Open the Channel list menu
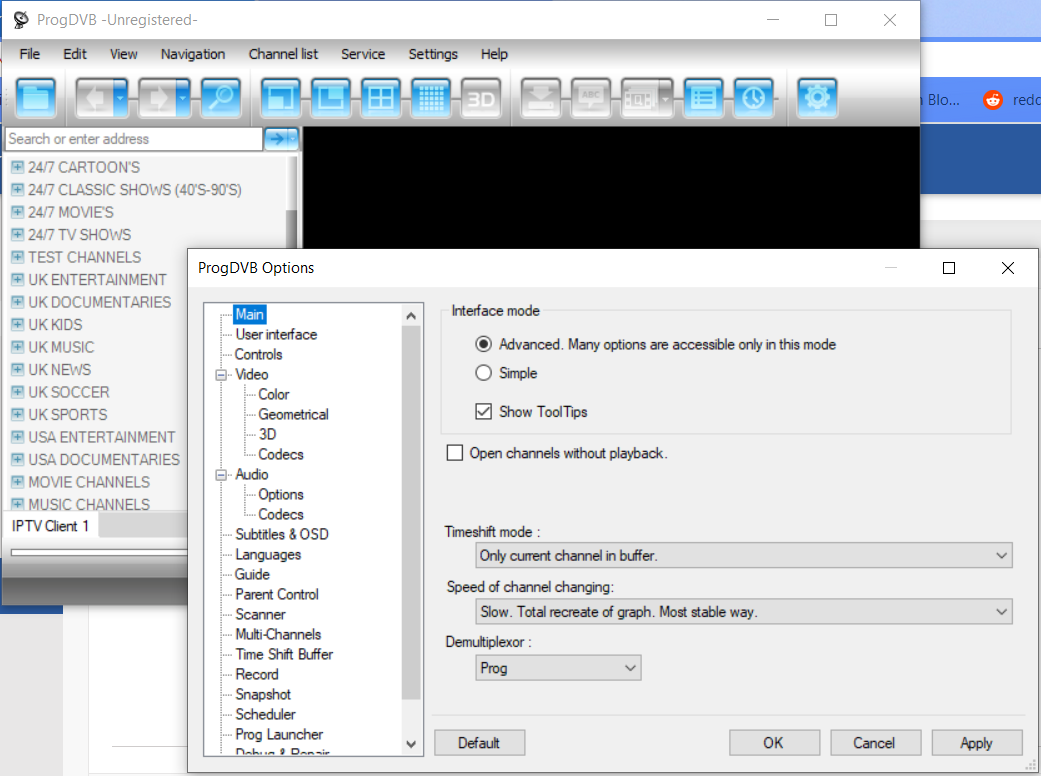This screenshot has height=776, width=1041. coord(283,54)
